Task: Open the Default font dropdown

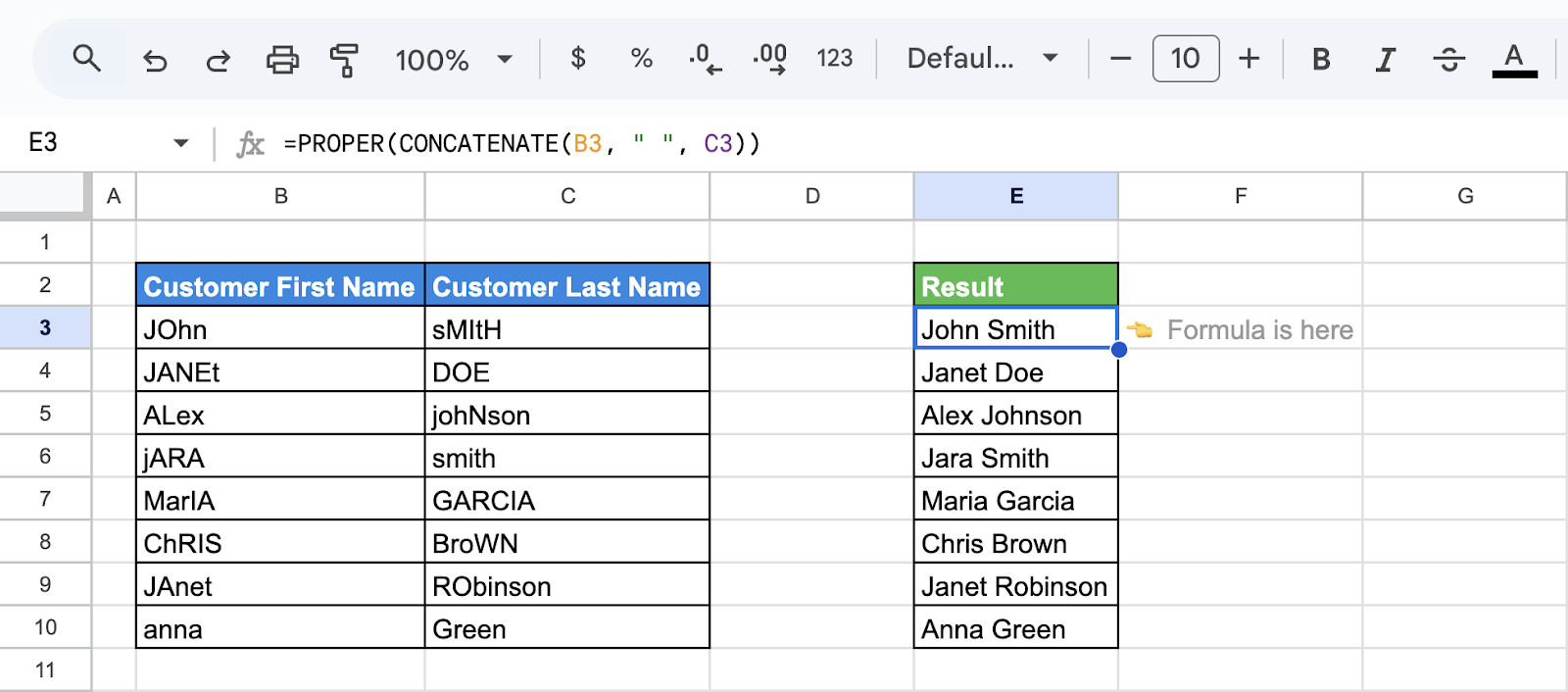Action: [x=982, y=59]
